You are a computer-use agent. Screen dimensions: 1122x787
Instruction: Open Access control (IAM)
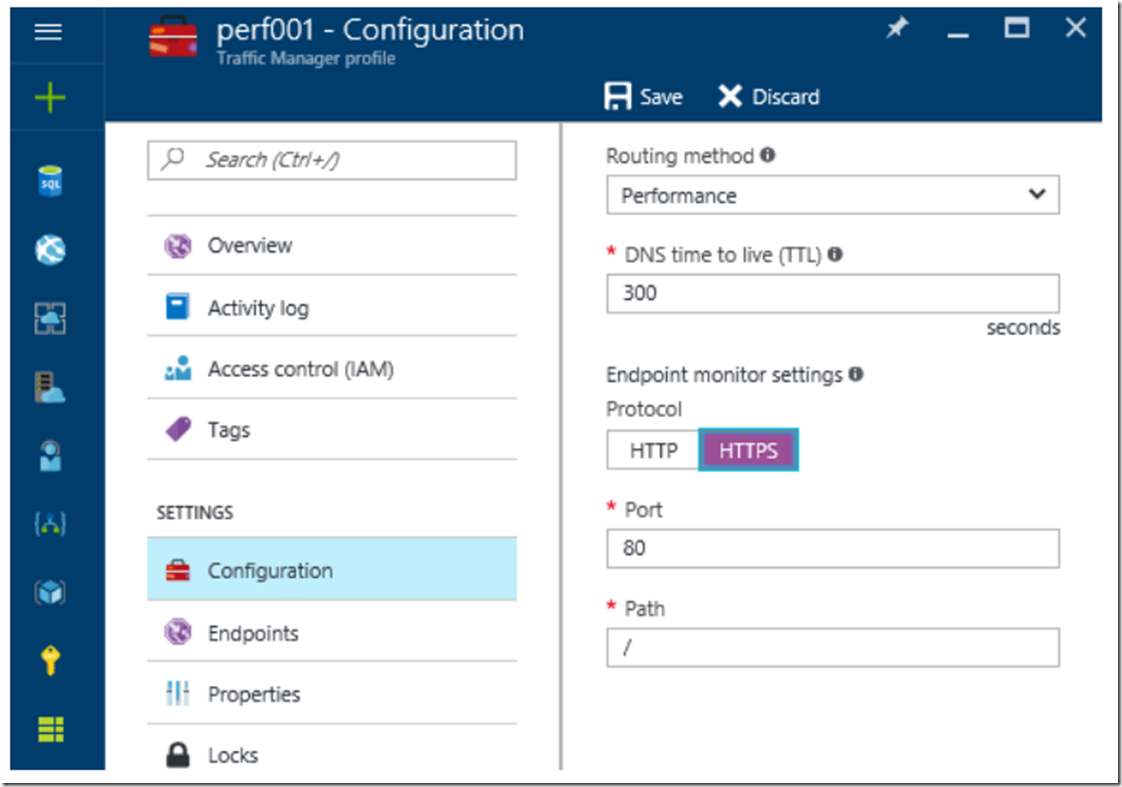click(332, 369)
